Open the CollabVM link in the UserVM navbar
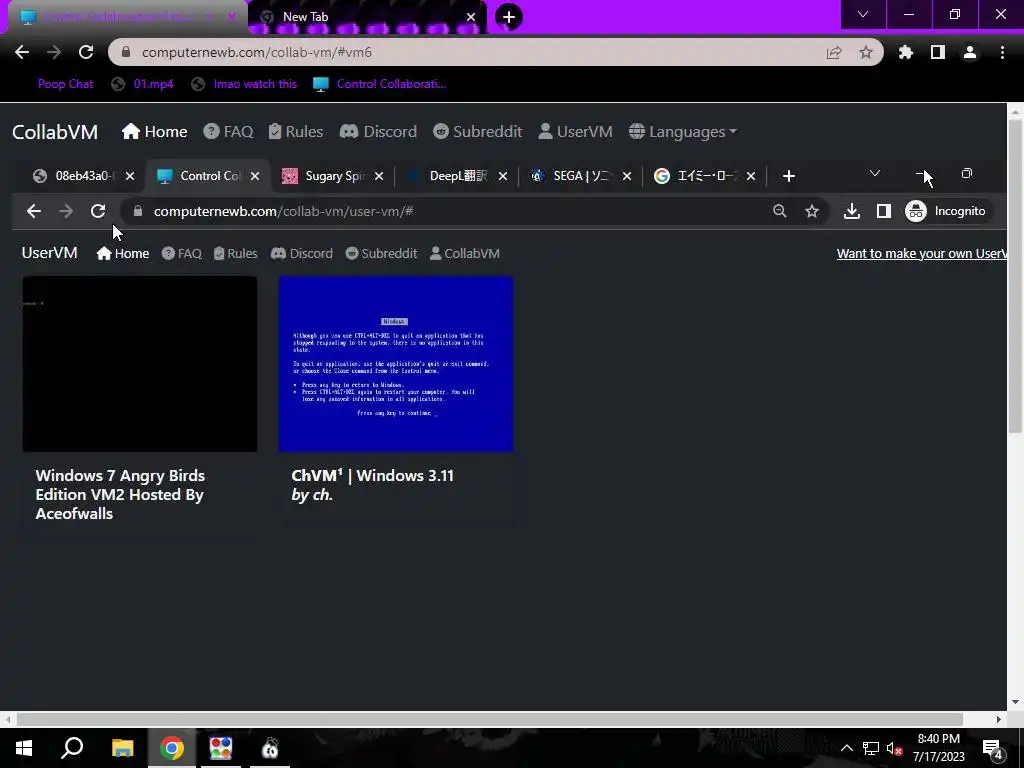This screenshot has width=1024, height=768. (x=465, y=253)
